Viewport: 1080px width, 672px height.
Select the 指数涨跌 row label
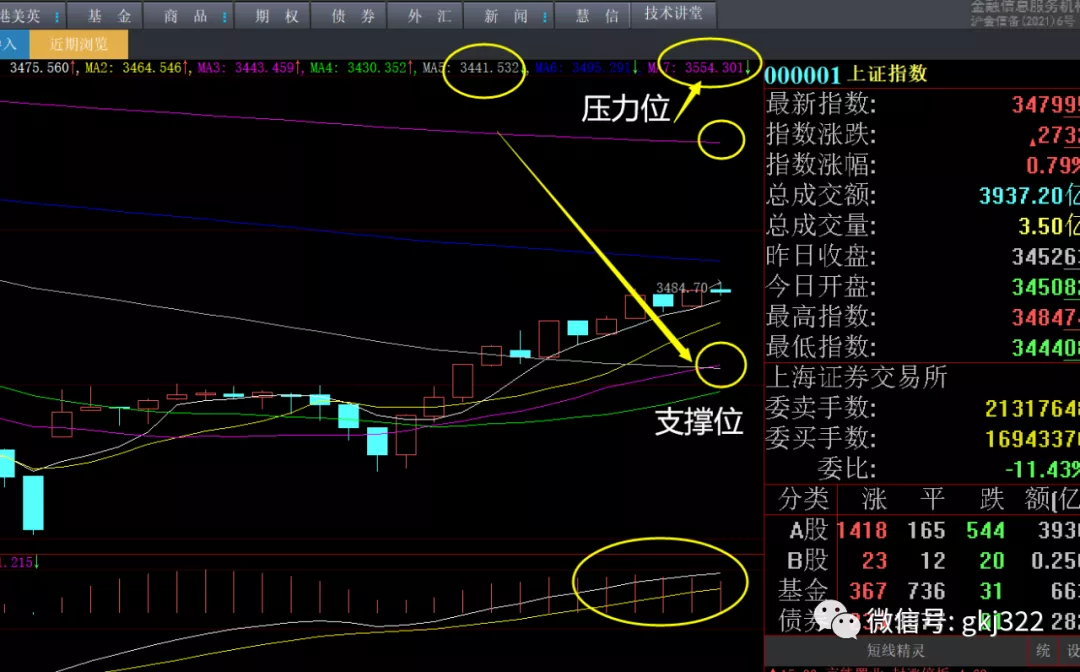[x=821, y=134]
